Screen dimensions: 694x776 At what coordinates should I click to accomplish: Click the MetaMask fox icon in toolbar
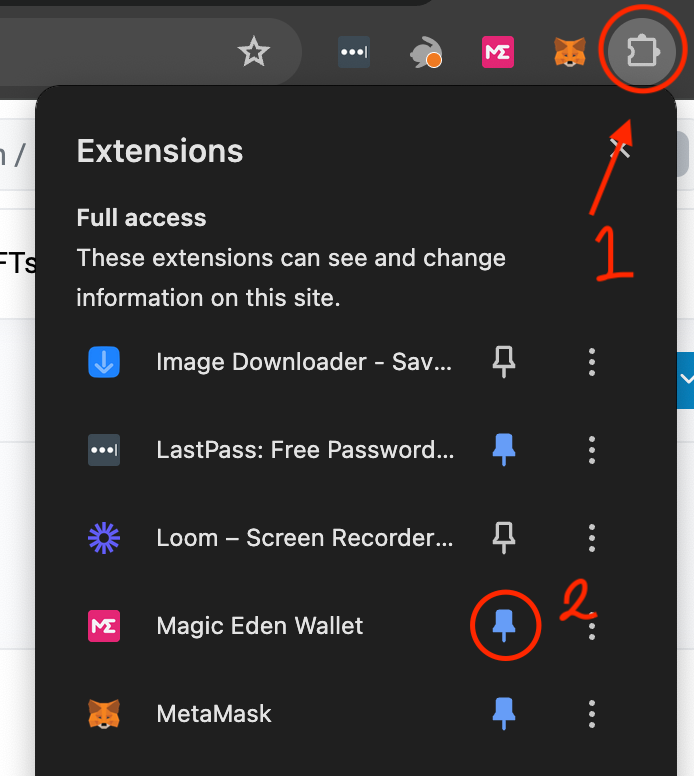(x=570, y=51)
